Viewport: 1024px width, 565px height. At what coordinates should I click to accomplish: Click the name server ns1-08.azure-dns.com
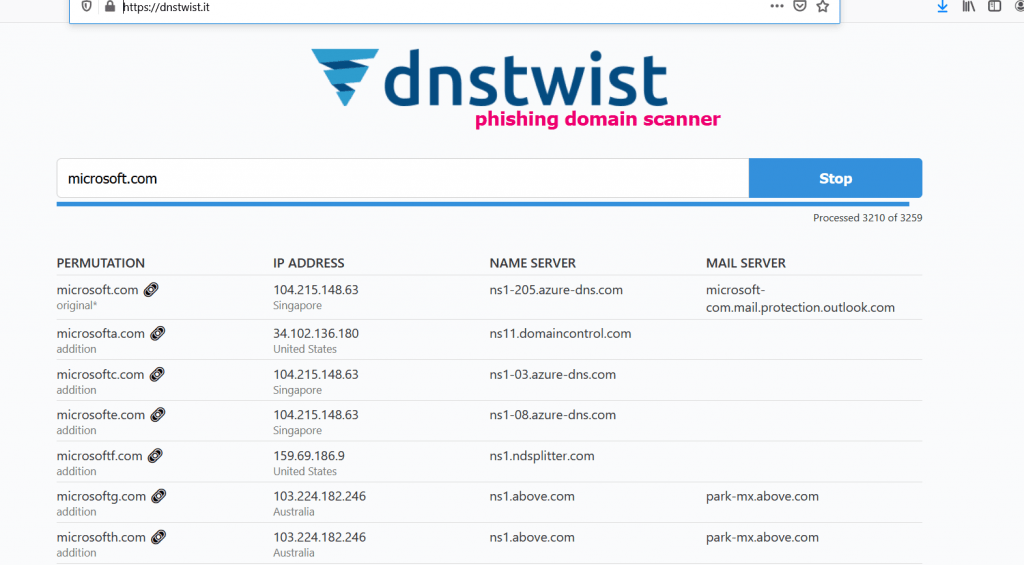click(552, 415)
